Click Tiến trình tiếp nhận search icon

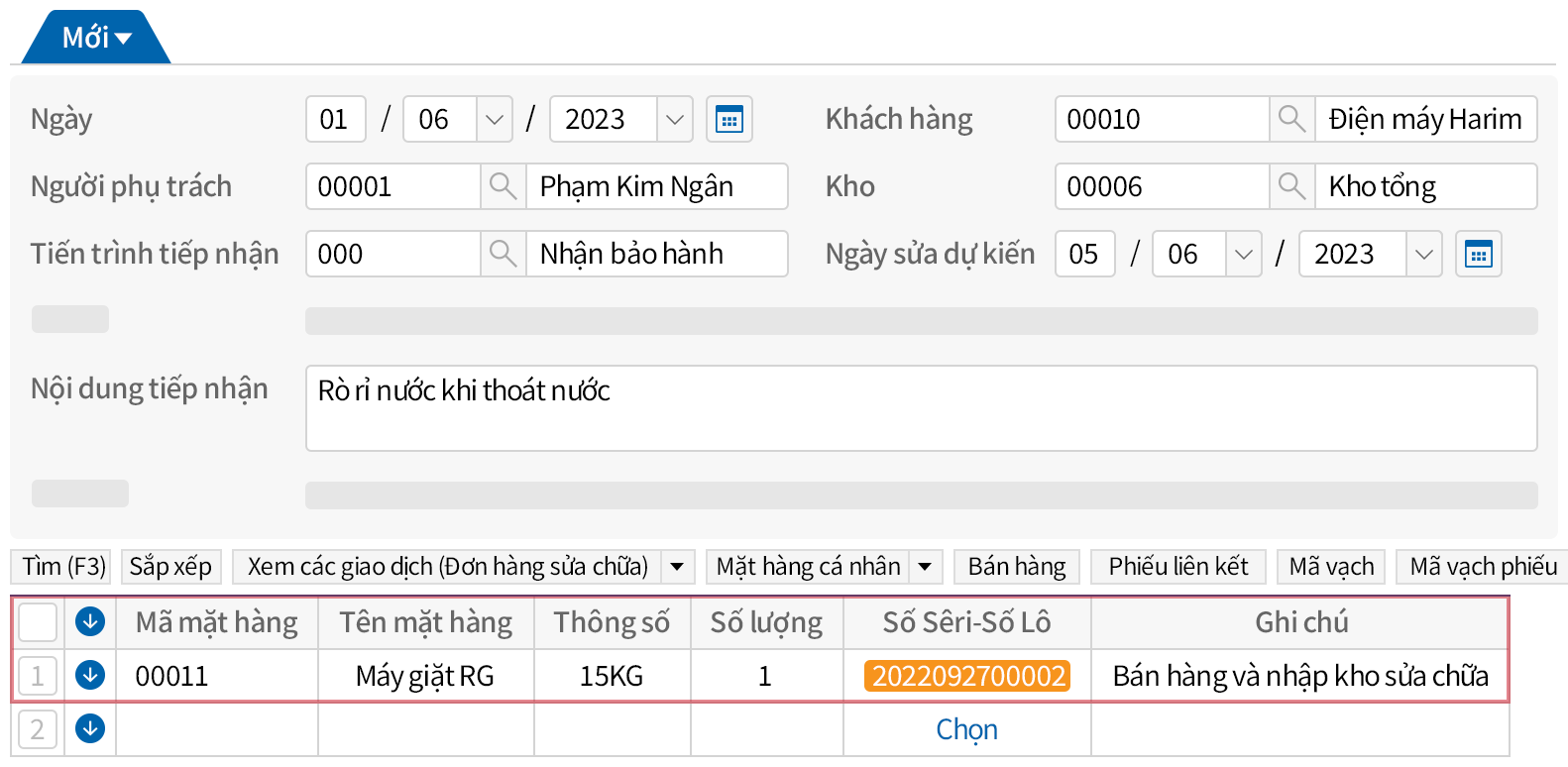pos(503,254)
